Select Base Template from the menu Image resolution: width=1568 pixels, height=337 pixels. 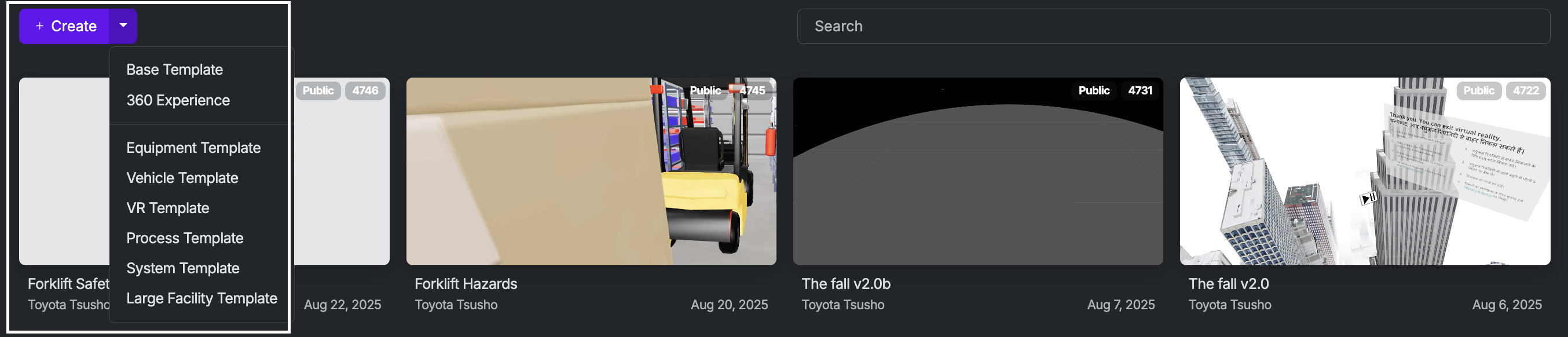[x=175, y=70]
